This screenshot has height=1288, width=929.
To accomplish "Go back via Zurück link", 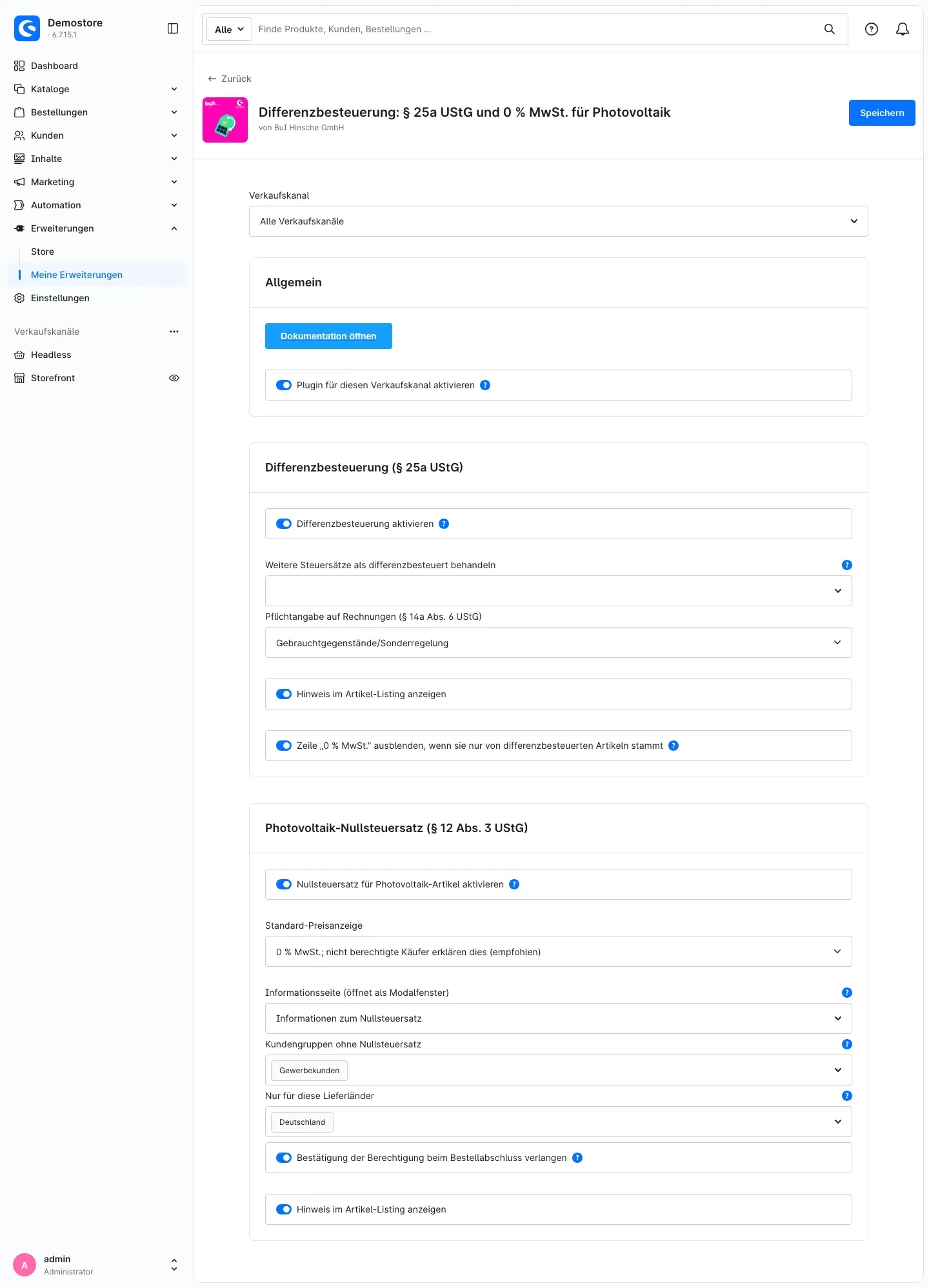I will (230, 79).
